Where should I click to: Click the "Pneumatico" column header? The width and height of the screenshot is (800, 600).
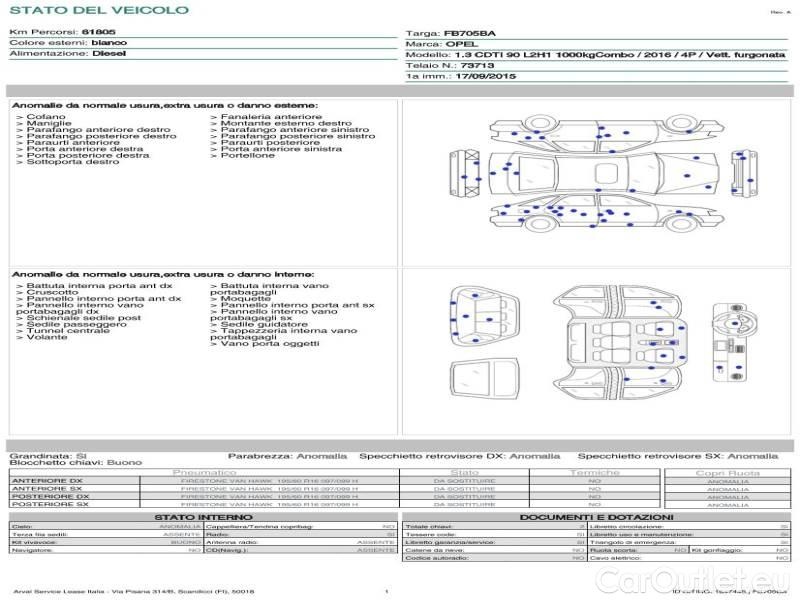click(x=205, y=472)
